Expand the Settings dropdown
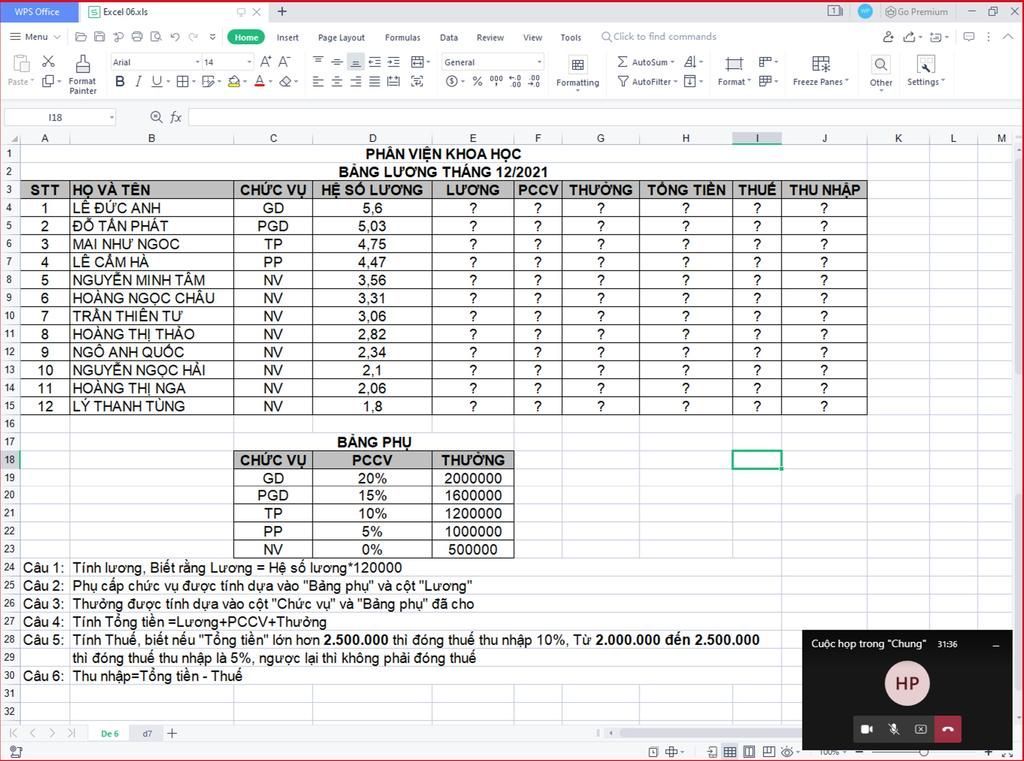The image size is (1024, 761). point(942,82)
